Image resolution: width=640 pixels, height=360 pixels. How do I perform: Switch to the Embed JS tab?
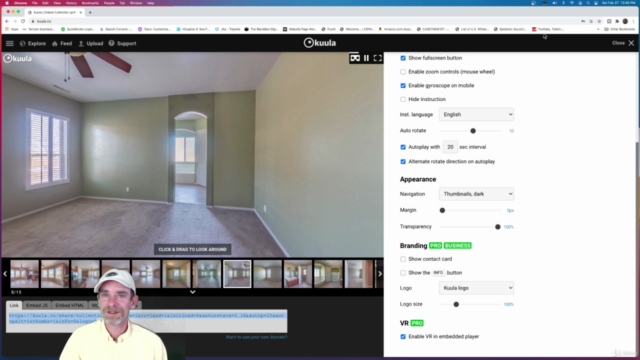[37, 305]
